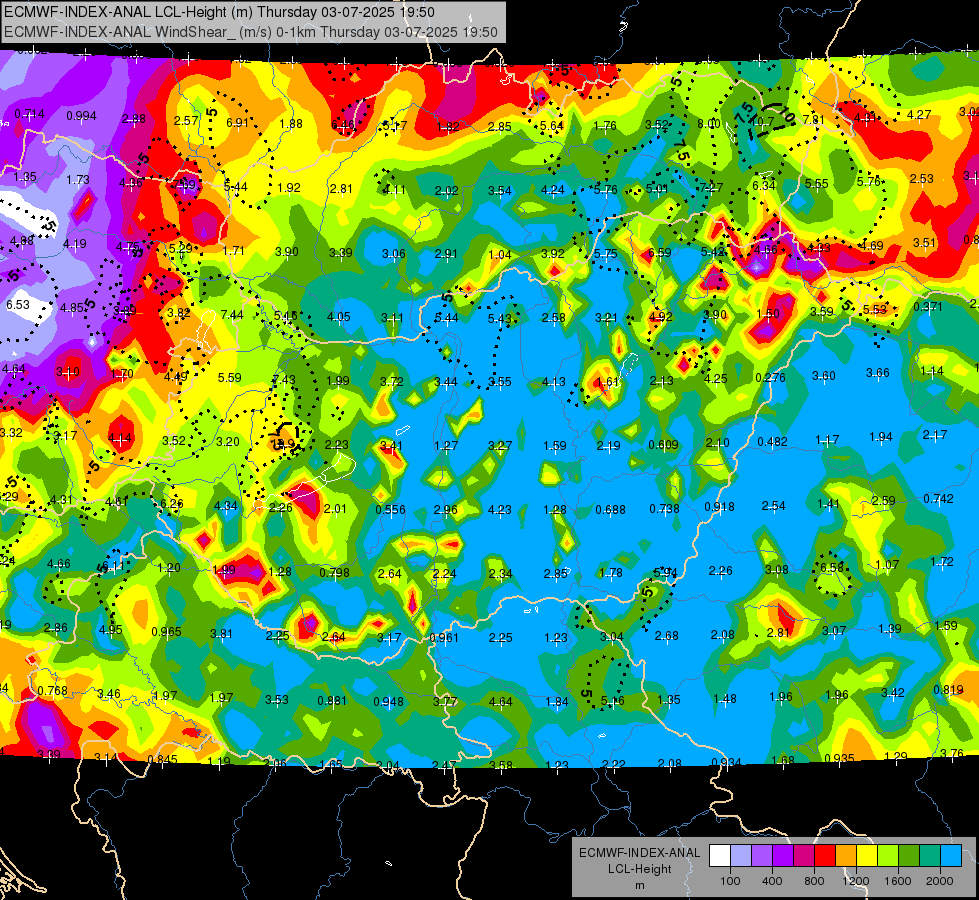Click the wind shear value '0.556'
Image resolution: width=979 pixels, height=900 pixels.
(x=390, y=510)
